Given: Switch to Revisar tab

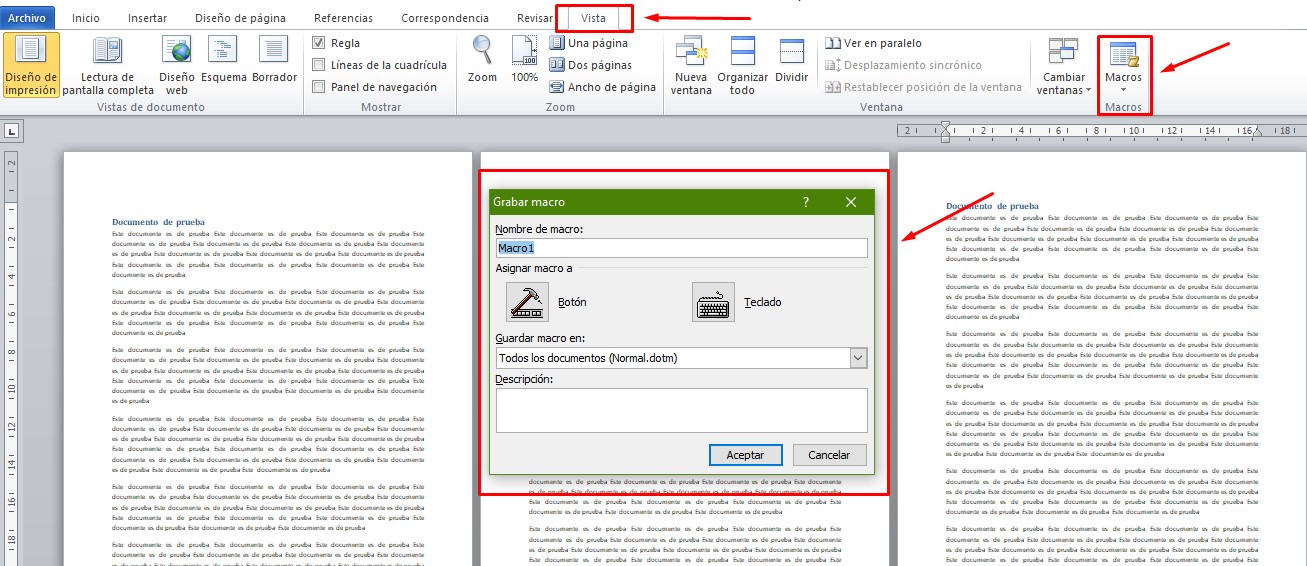Looking at the screenshot, I should [535, 18].
